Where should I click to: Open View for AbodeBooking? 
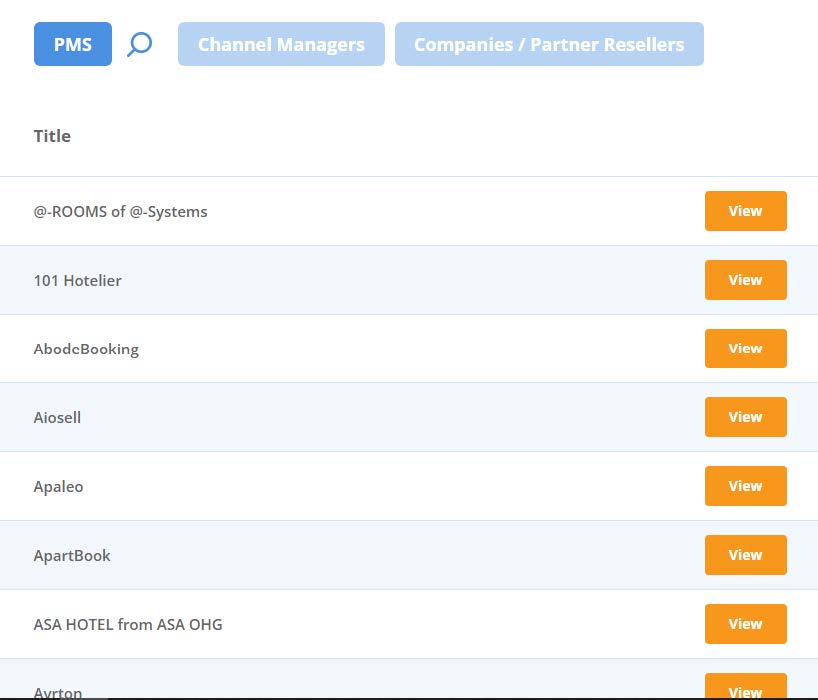[745, 348]
